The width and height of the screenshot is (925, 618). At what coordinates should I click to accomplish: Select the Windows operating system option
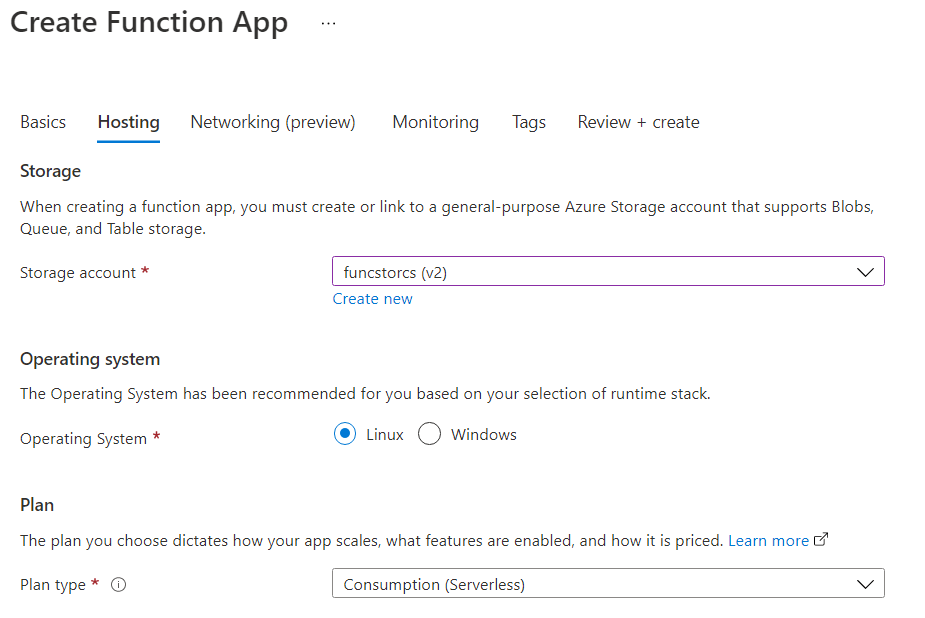click(429, 434)
